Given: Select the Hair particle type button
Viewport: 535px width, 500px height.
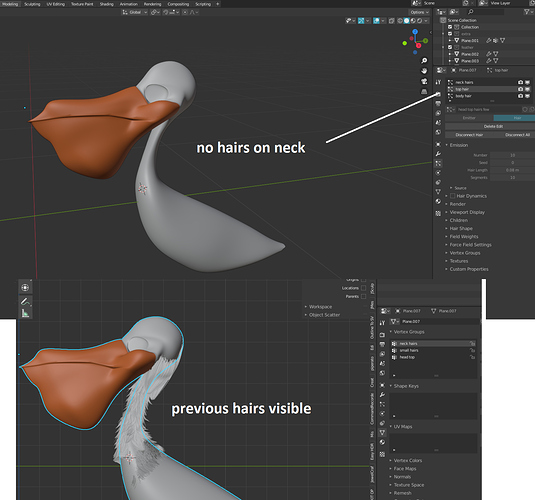Looking at the screenshot, I should 514,118.
